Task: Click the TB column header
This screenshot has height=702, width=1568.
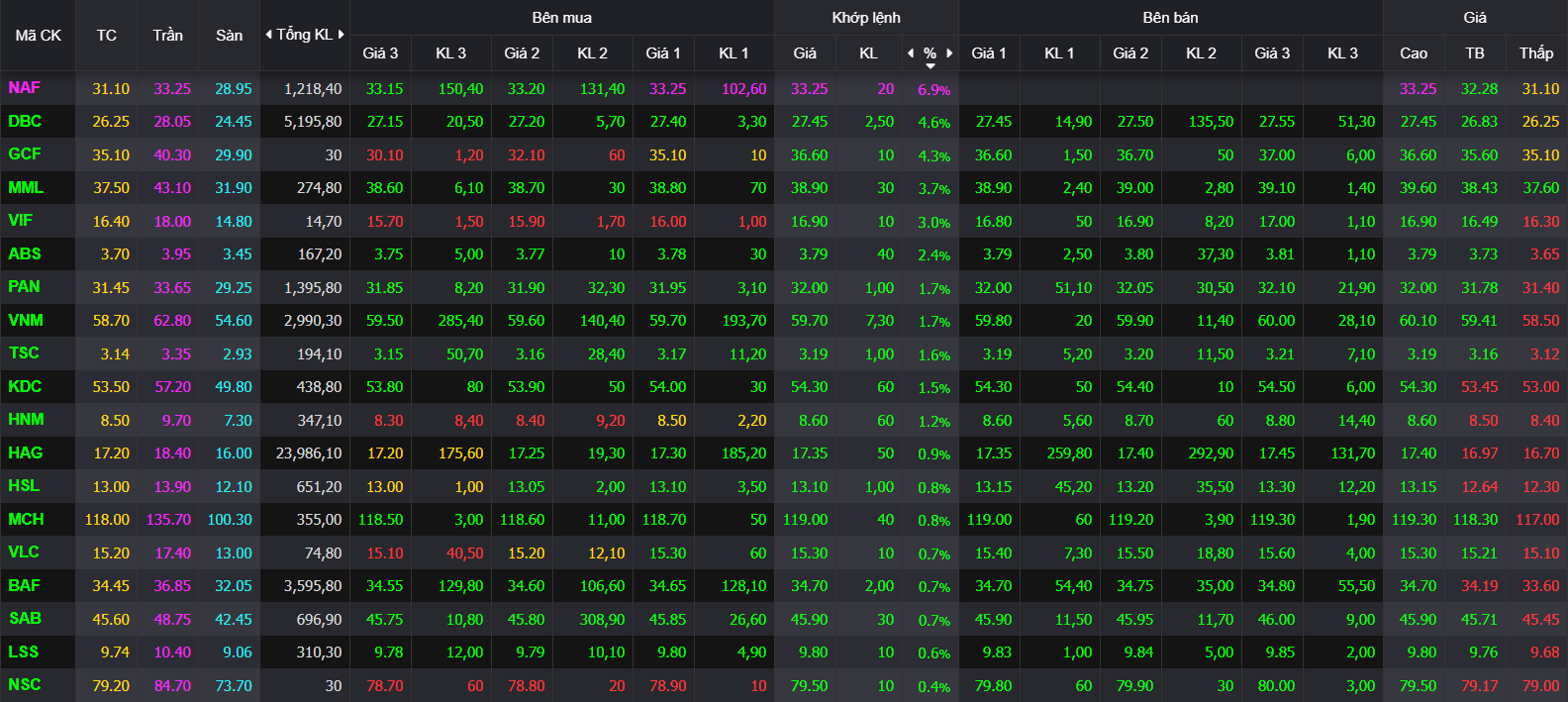Action: (1475, 53)
